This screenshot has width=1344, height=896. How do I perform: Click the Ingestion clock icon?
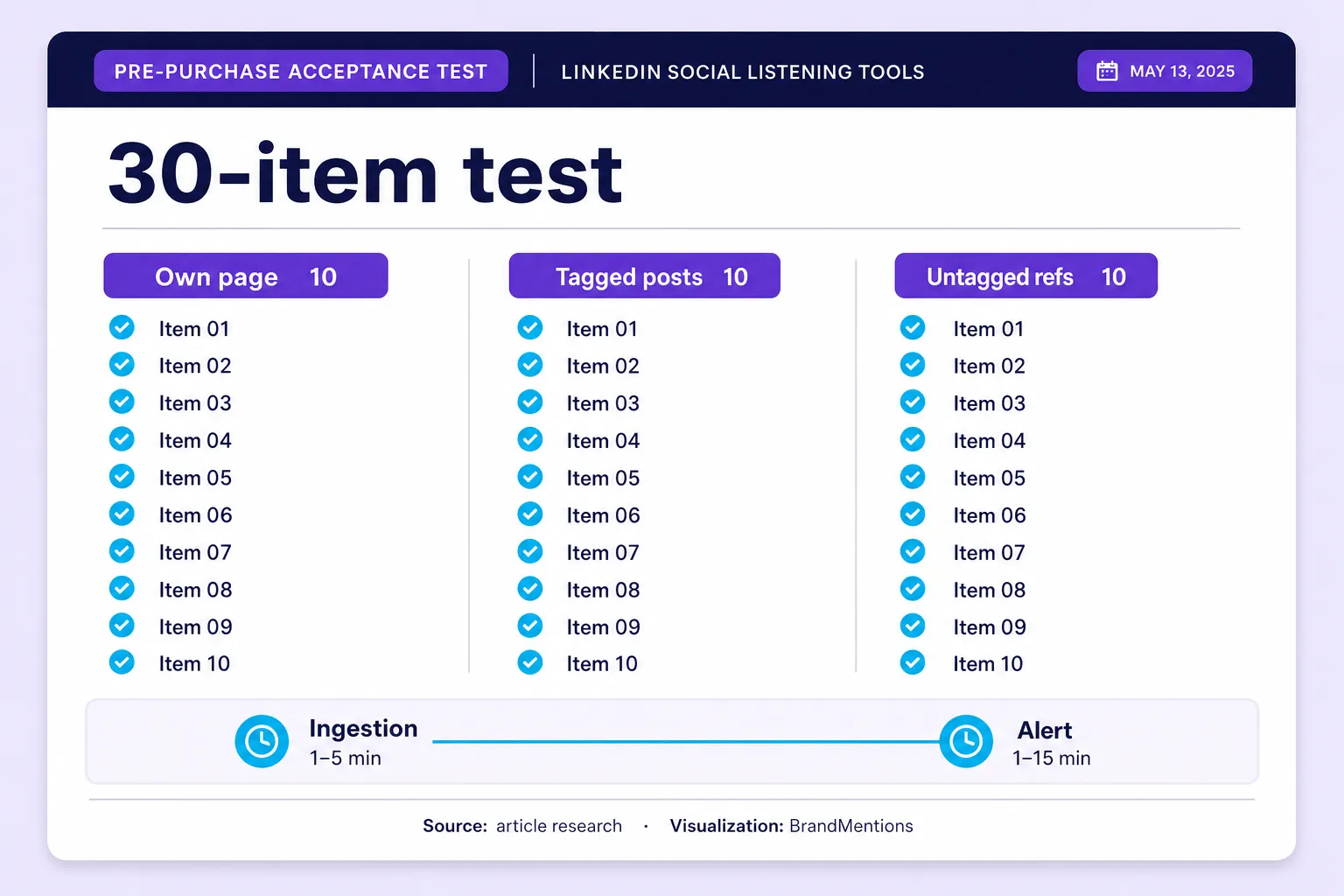(262, 741)
